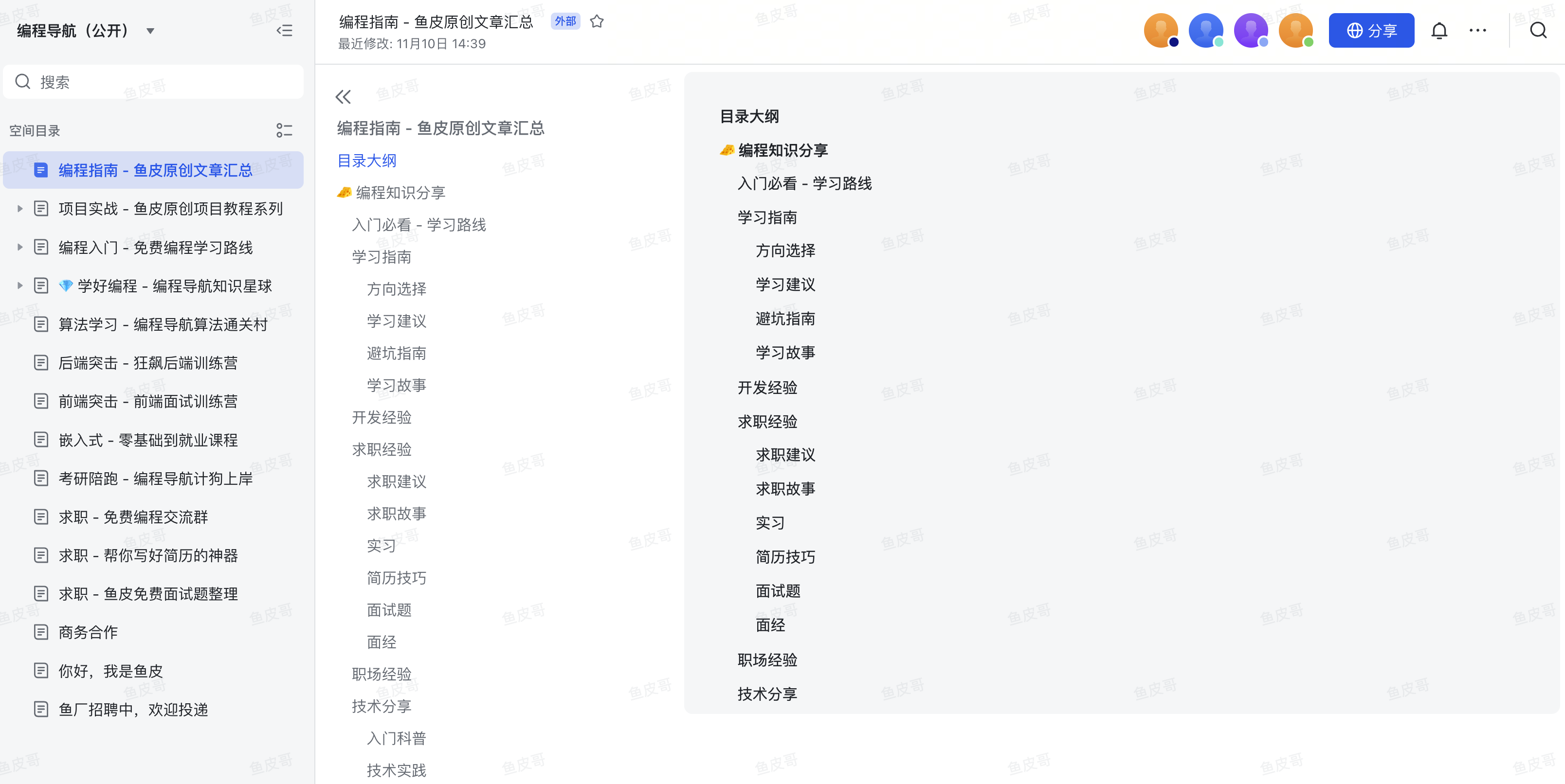
Task: Open 商务合作 page in sidebar
Action: pos(88,632)
